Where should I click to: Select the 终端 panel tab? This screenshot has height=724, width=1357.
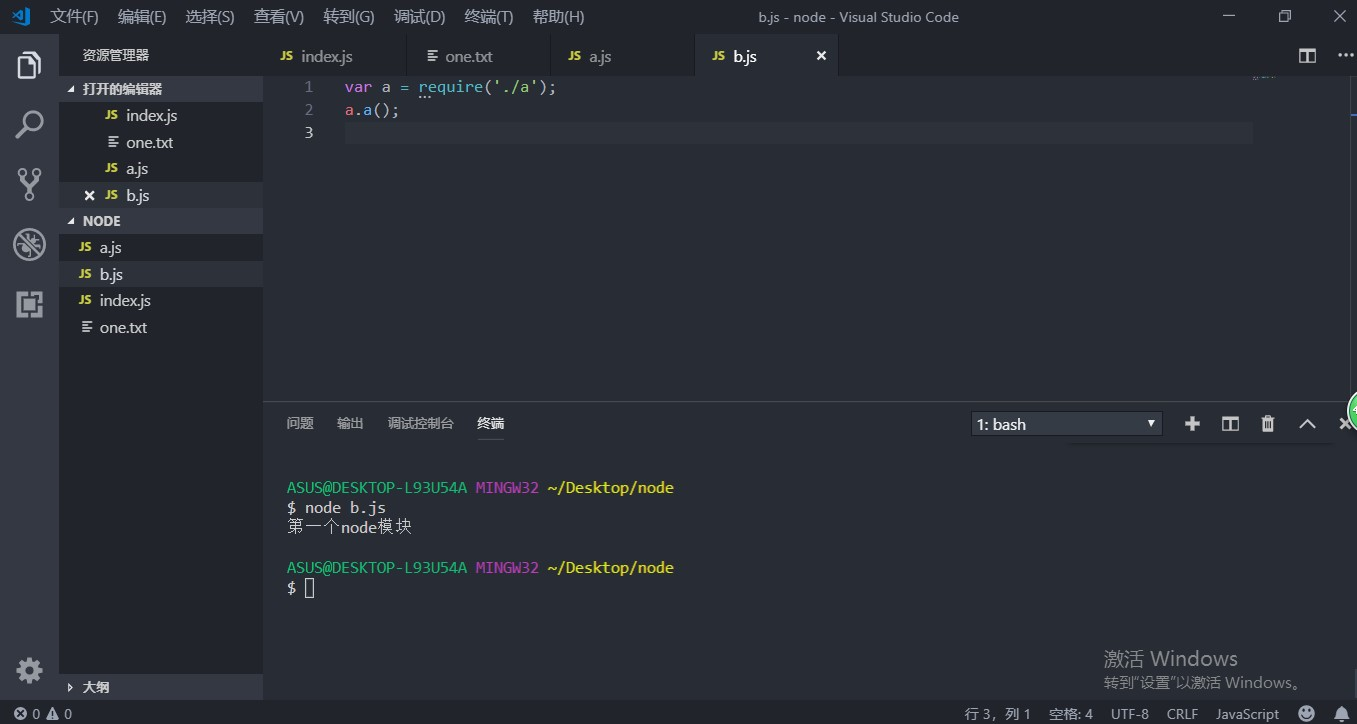pos(491,423)
